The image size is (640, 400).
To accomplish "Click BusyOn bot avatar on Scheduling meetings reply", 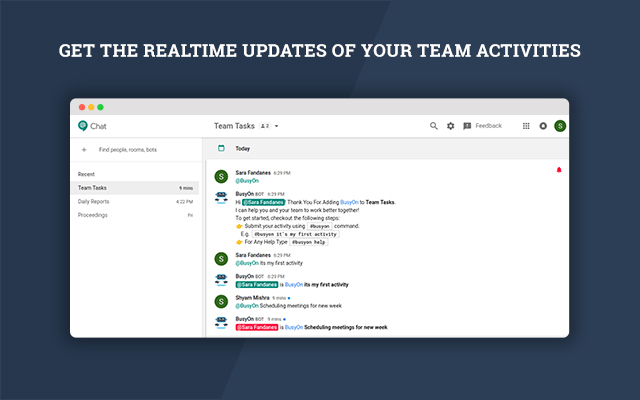I will click(x=221, y=322).
